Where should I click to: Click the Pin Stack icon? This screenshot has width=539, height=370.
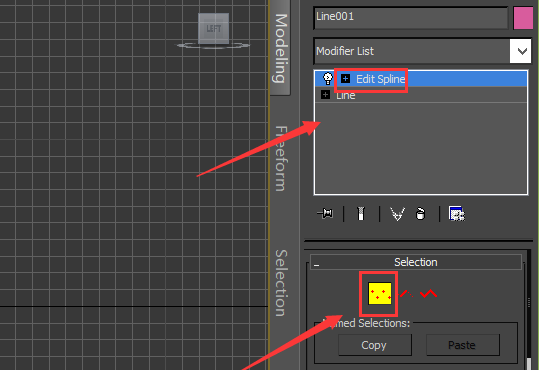(x=325, y=214)
